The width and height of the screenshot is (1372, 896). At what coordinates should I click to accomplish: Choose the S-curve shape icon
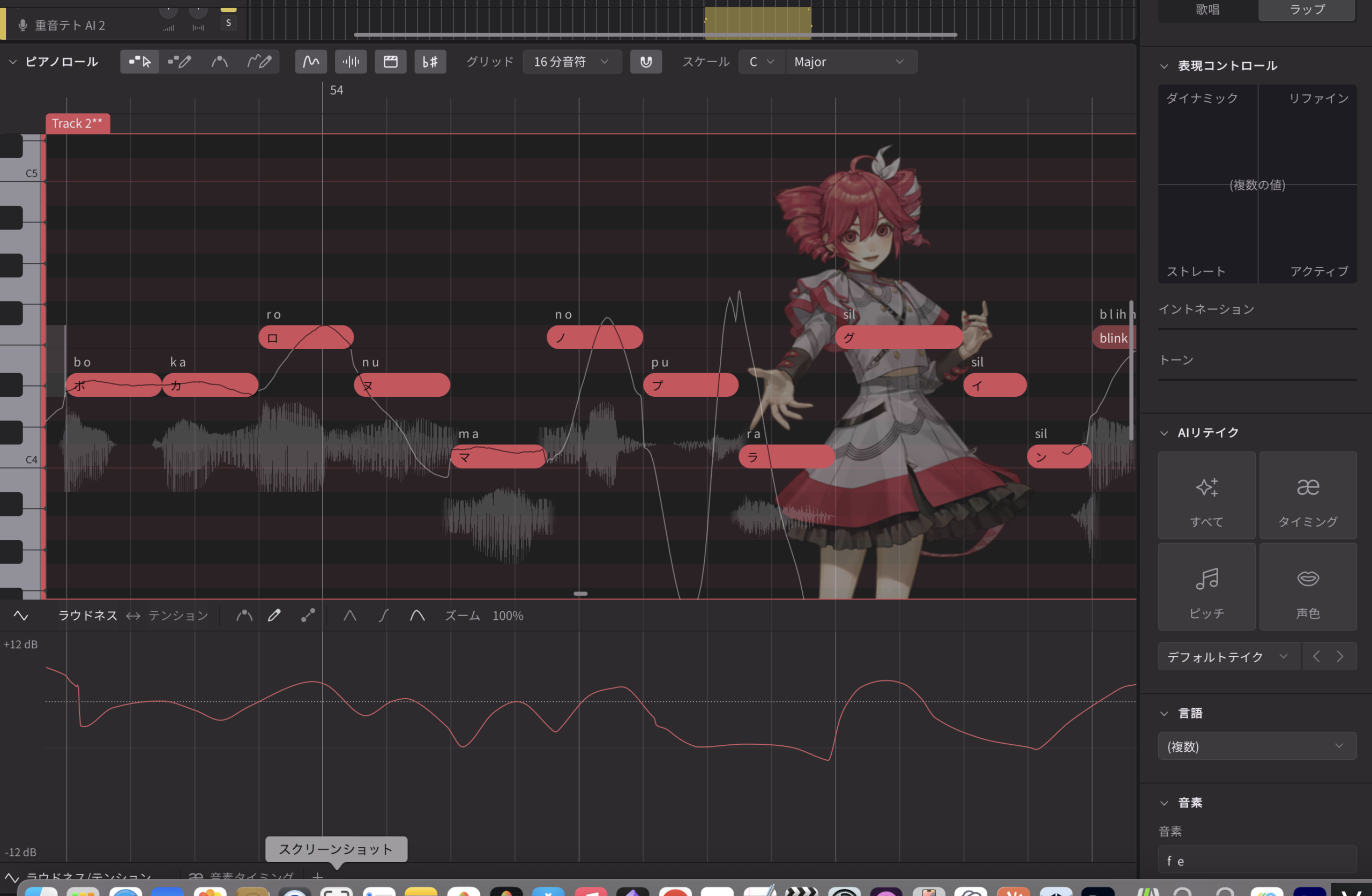pos(383,615)
